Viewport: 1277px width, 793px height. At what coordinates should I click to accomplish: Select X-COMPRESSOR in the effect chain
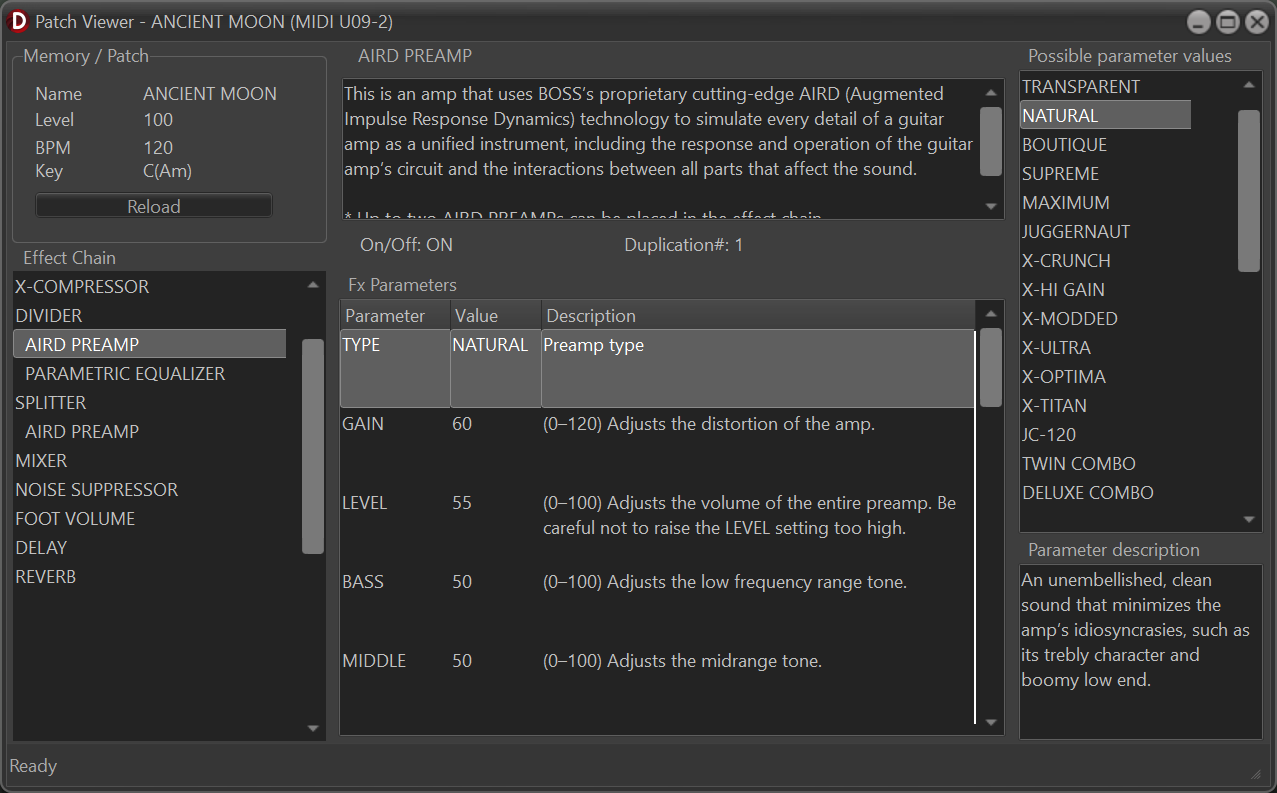click(82, 287)
